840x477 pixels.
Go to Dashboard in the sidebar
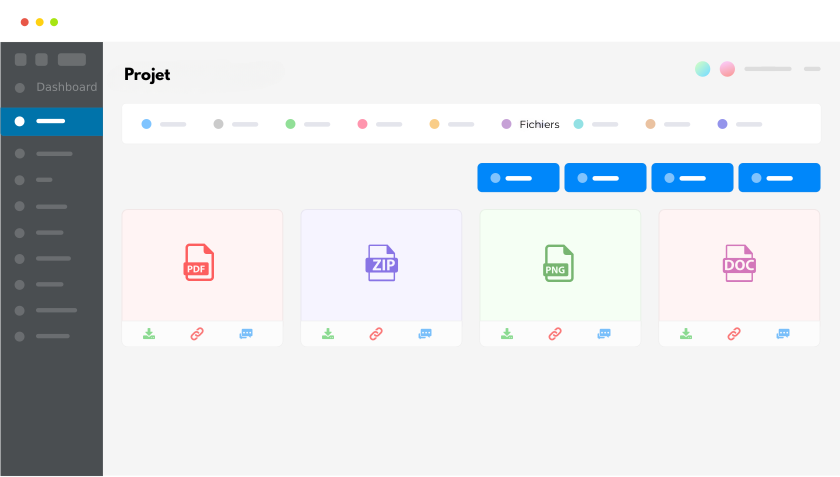pos(66,87)
